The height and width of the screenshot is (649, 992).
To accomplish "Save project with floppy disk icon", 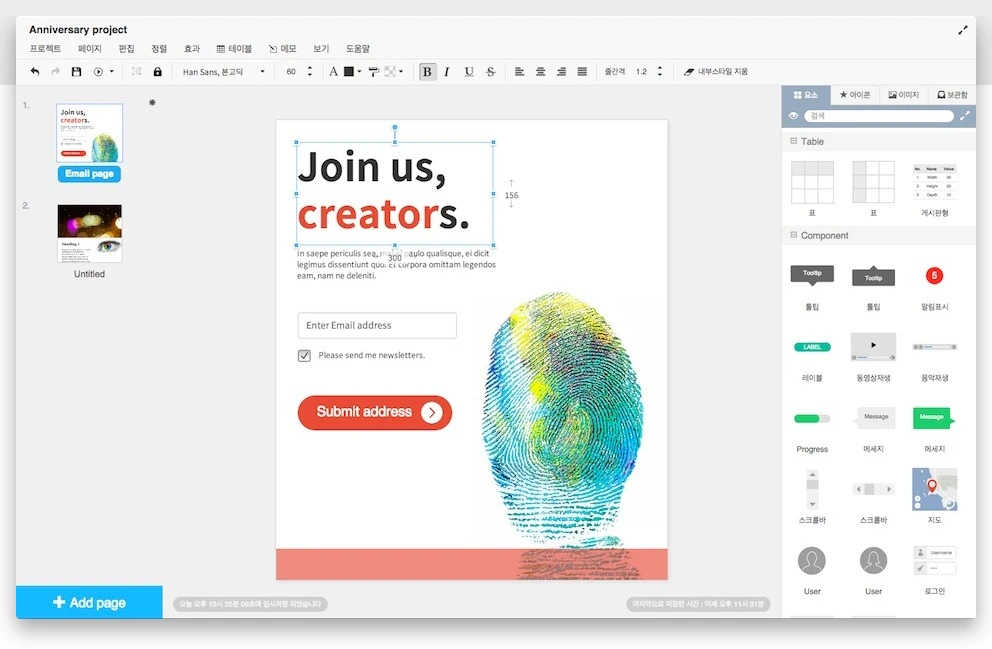I will tap(77, 71).
